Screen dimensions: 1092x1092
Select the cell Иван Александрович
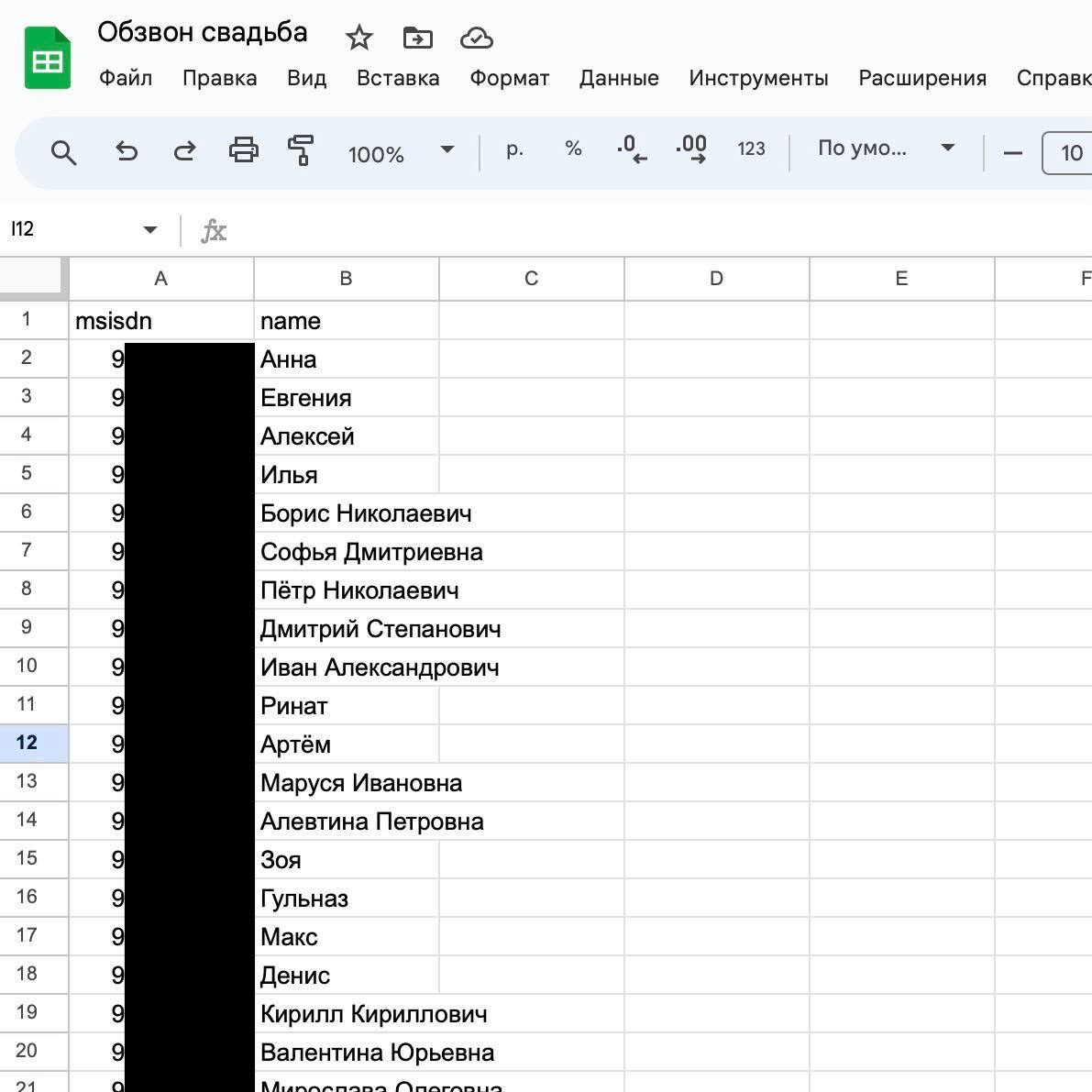tap(347, 667)
